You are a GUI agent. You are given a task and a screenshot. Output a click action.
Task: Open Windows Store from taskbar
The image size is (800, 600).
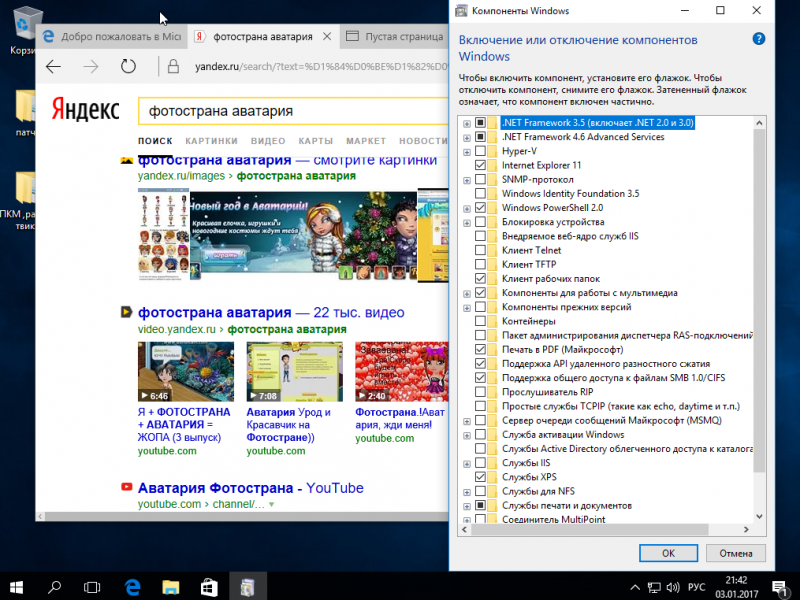point(209,587)
